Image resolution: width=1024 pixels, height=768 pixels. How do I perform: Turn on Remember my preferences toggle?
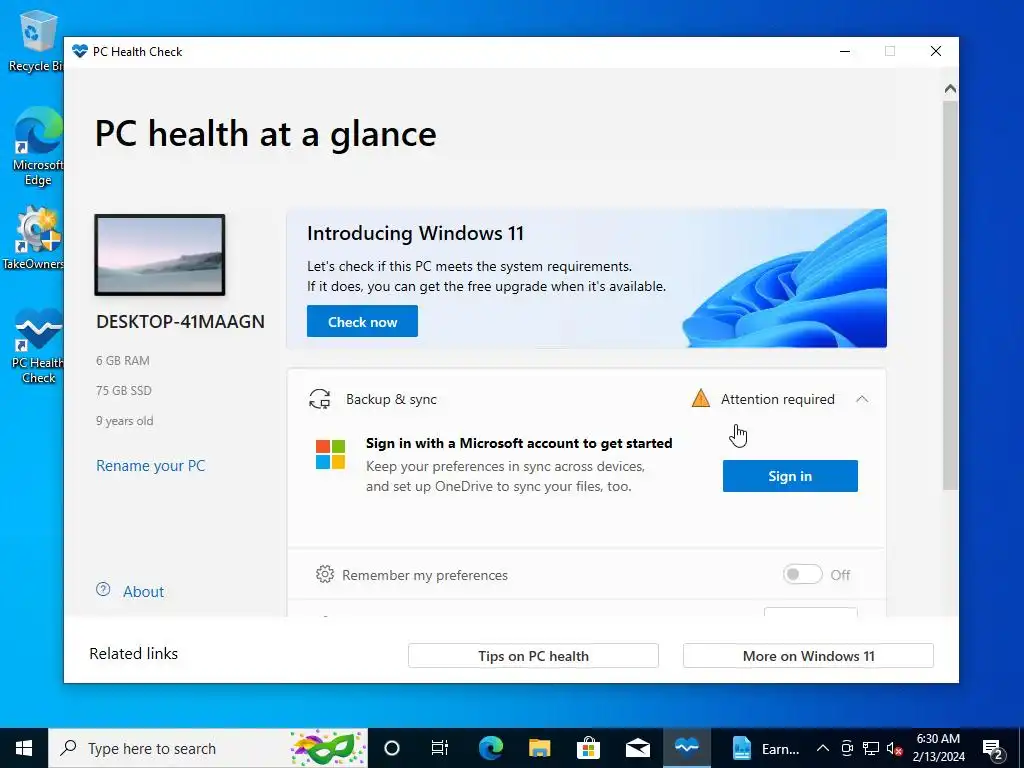(x=802, y=574)
